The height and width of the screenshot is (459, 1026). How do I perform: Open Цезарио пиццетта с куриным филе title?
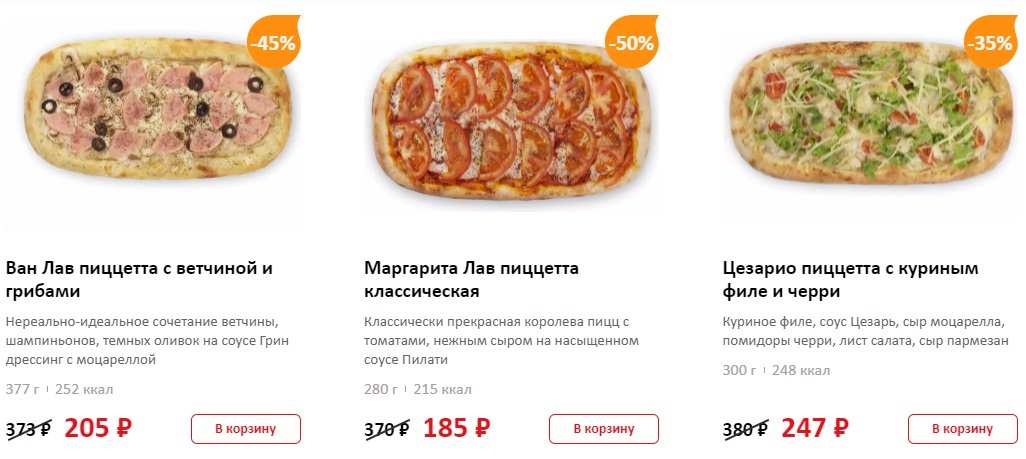coord(849,280)
